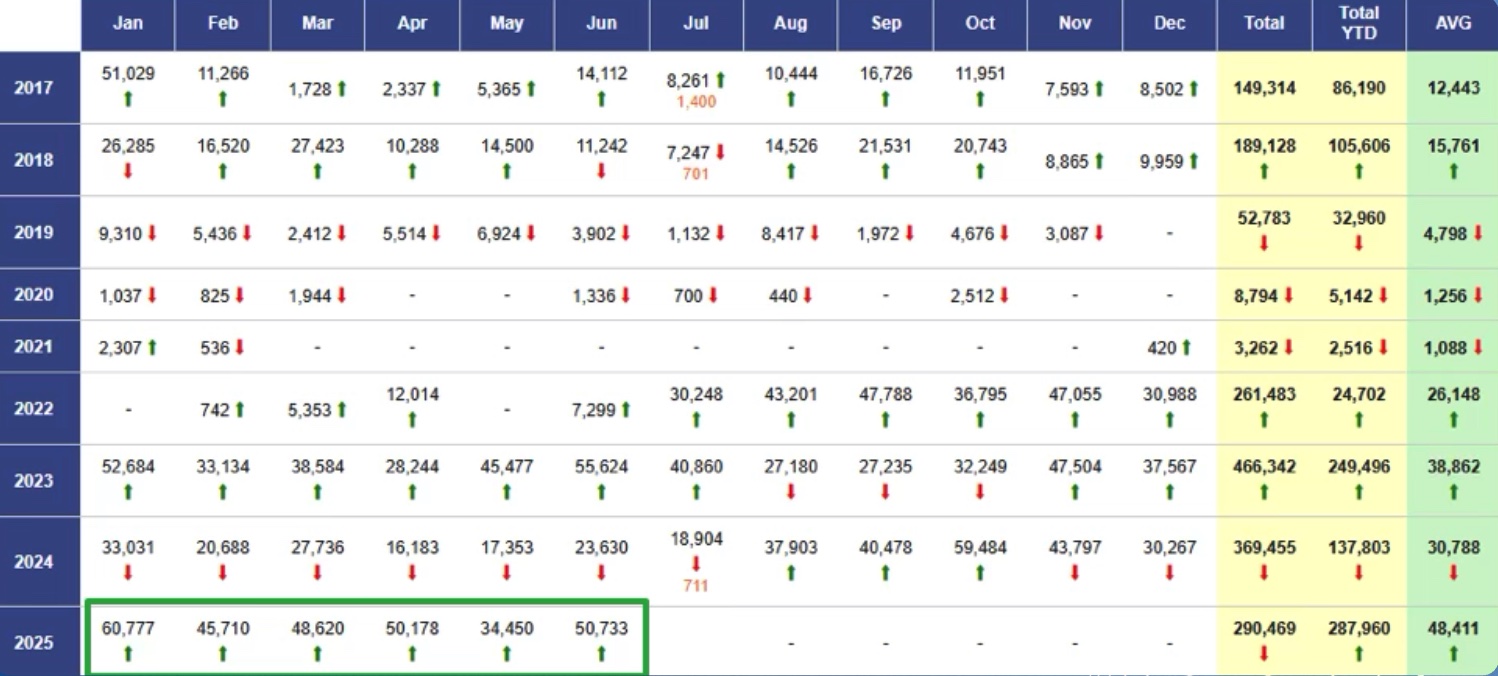1498x676 pixels.
Task: Click the red down arrow beside 9,310
Action: [153, 234]
